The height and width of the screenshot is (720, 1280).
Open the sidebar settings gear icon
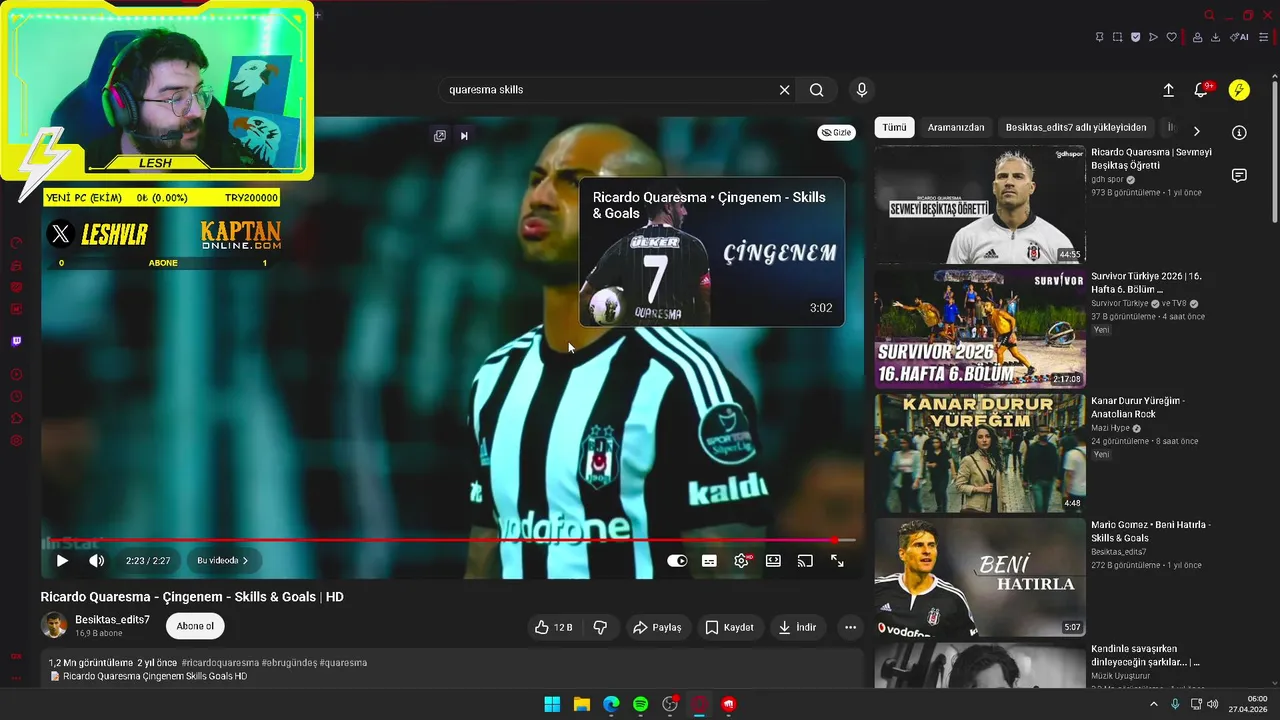(16, 441)
